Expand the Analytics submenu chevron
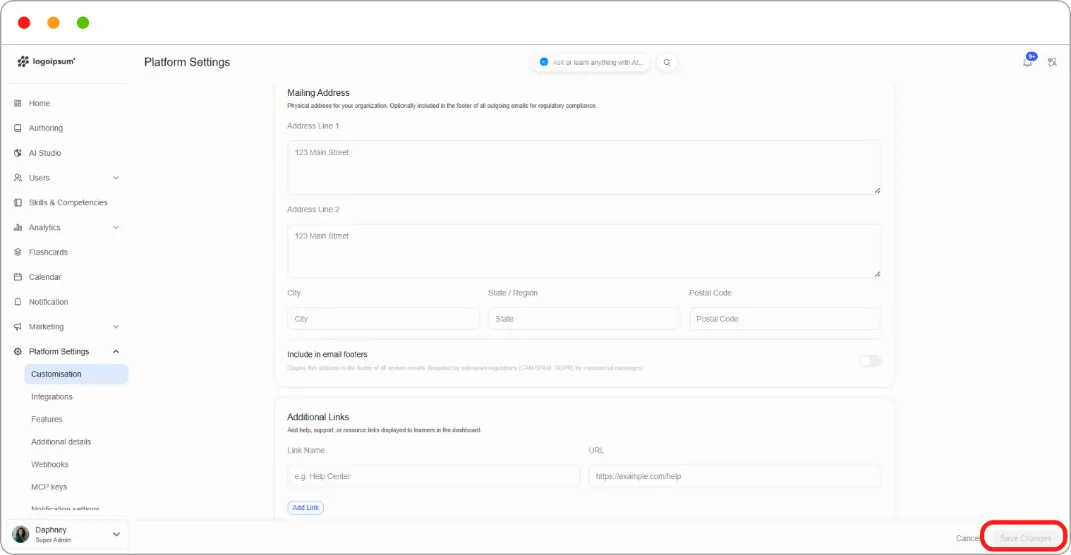Image resolution: width=1071 pixels, height=555 pixels. pos(116,227)
